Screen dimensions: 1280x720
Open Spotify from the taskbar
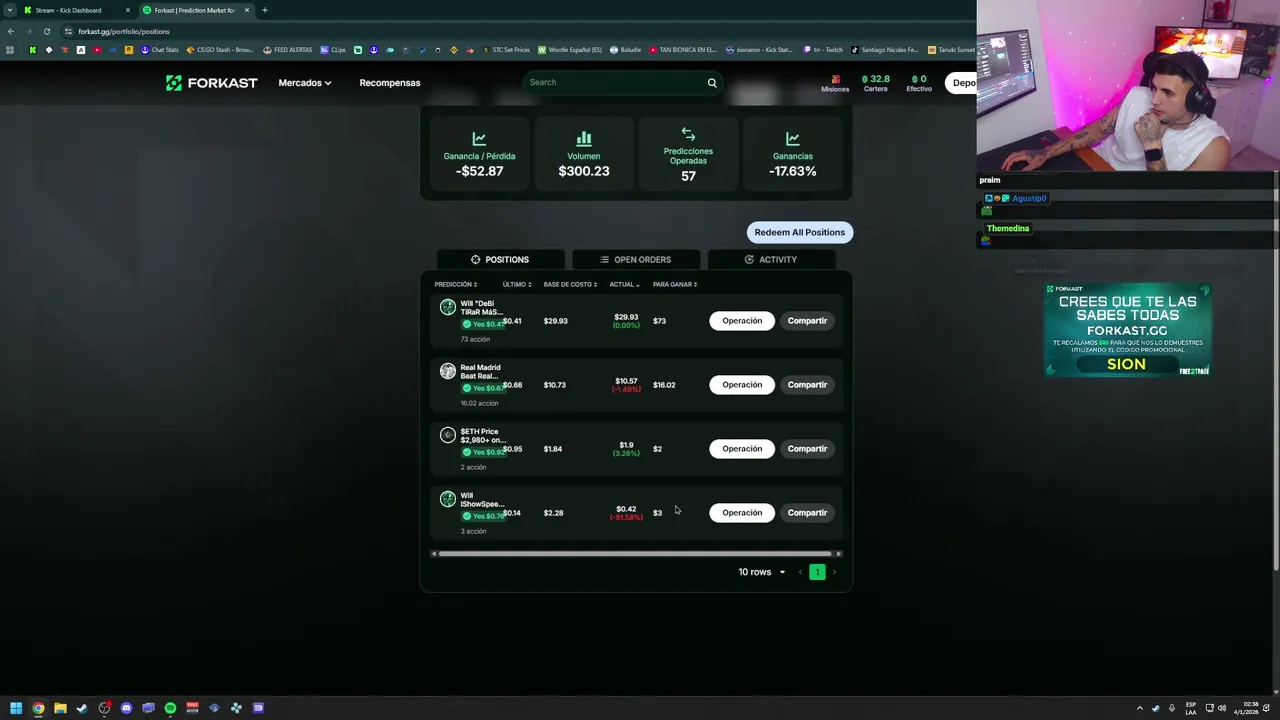tap(170, 708)
